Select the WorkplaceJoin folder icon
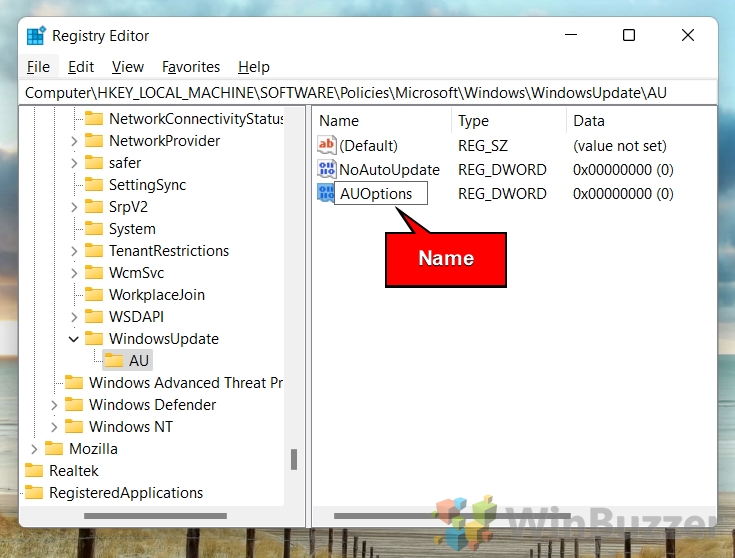735x558 pixels. (94, 295)
